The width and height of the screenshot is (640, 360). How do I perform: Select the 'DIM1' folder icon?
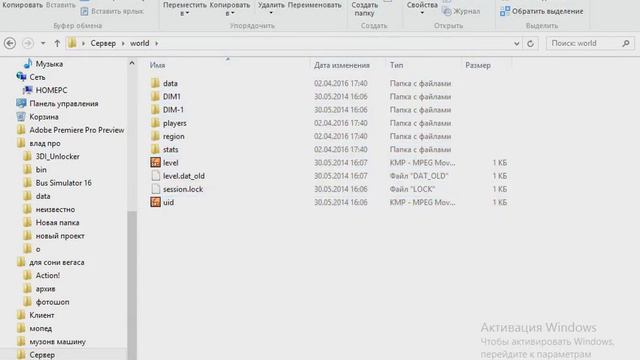point(155,96)
